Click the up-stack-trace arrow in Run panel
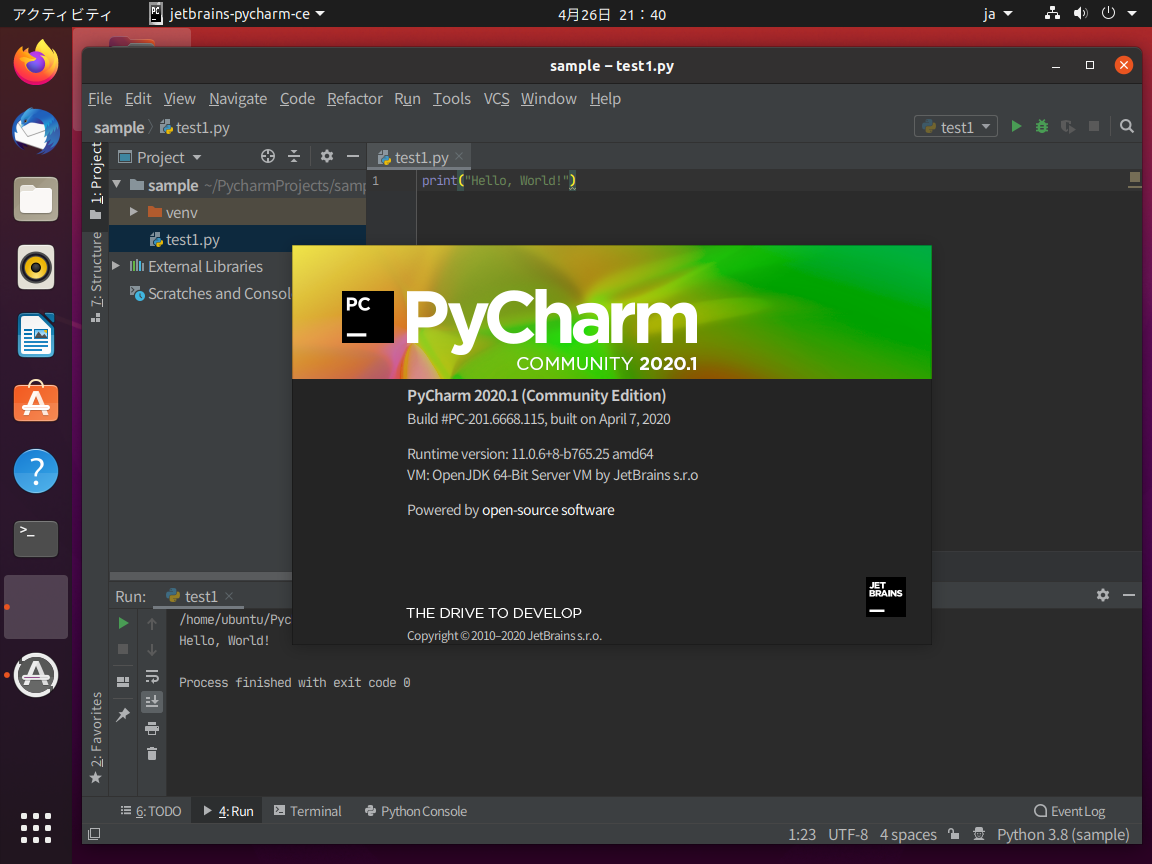1152x864 pixels. (x=152, y=624)
